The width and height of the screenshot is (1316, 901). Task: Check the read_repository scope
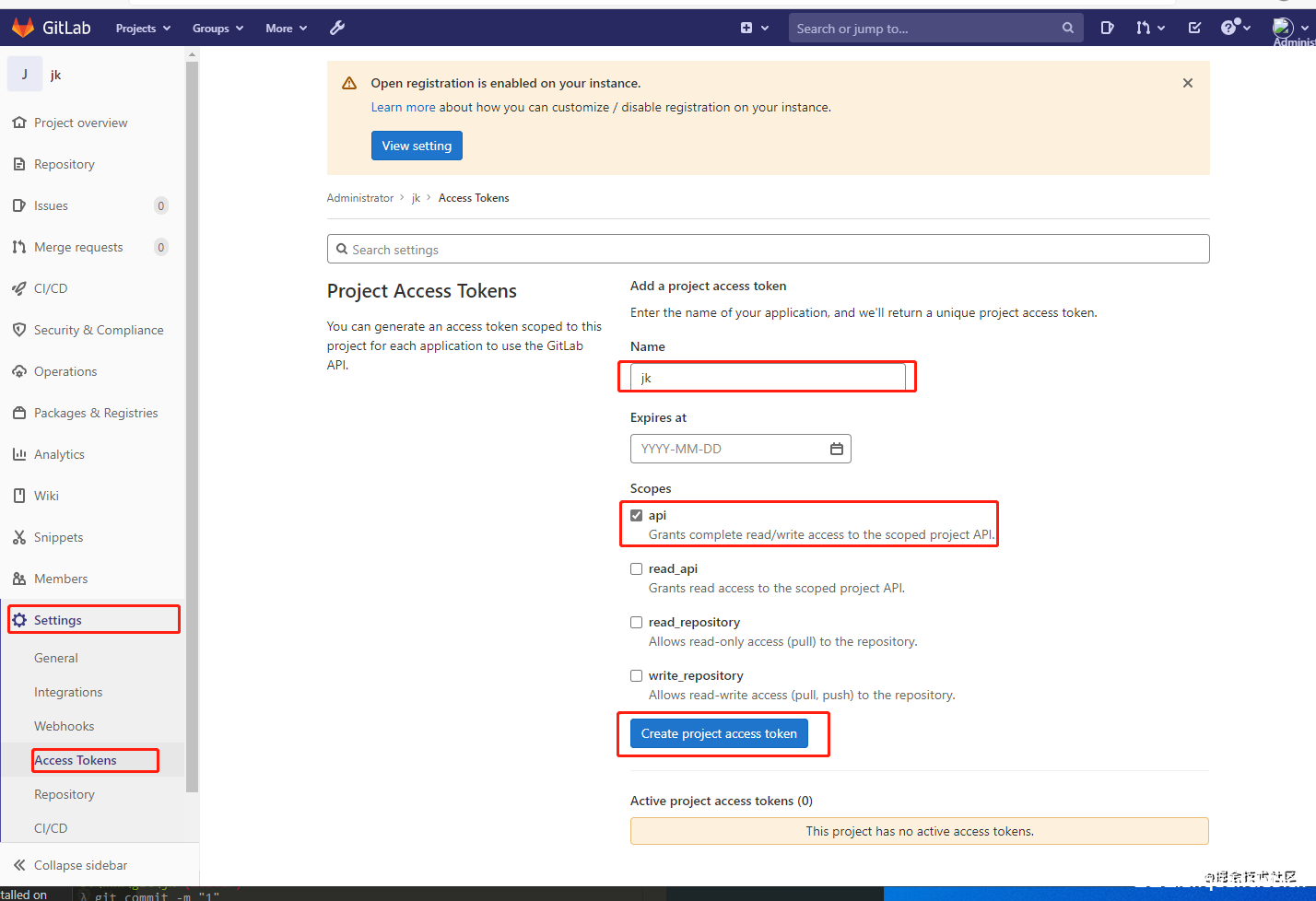click(x=636, y=622)
